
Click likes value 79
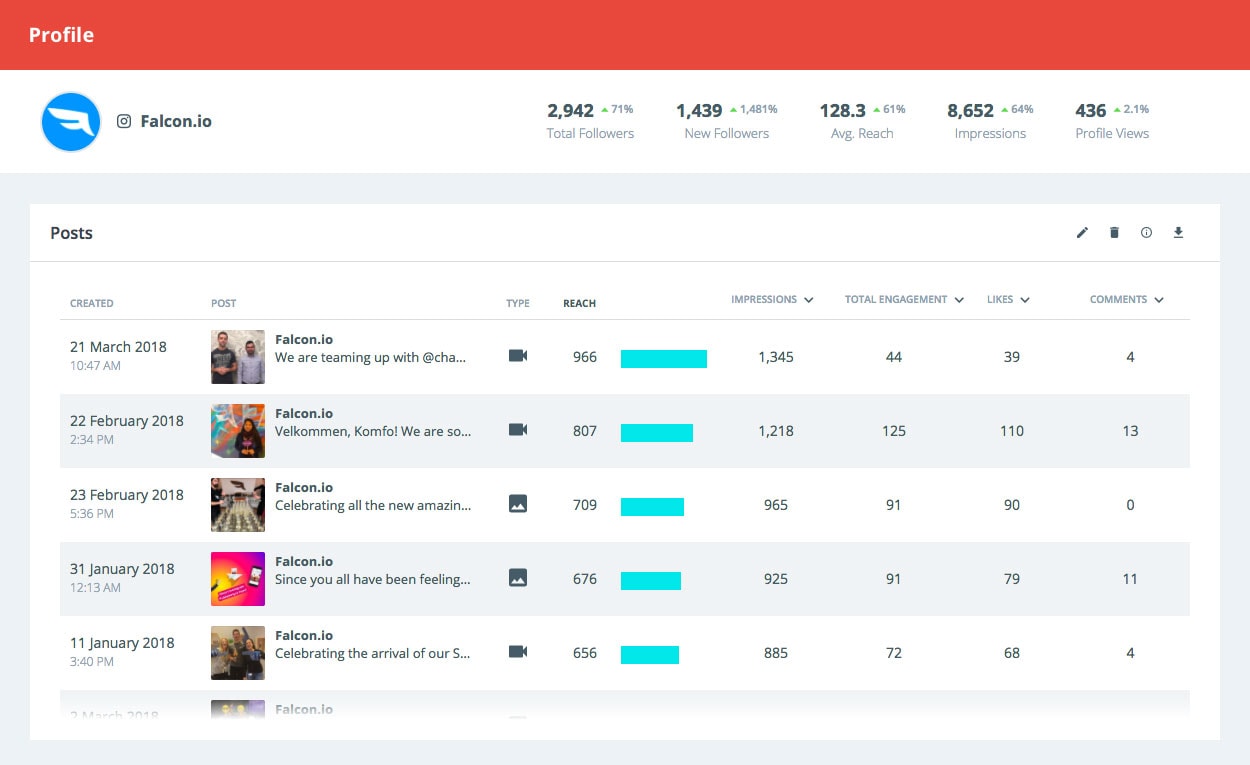(x=1012, y=579)
